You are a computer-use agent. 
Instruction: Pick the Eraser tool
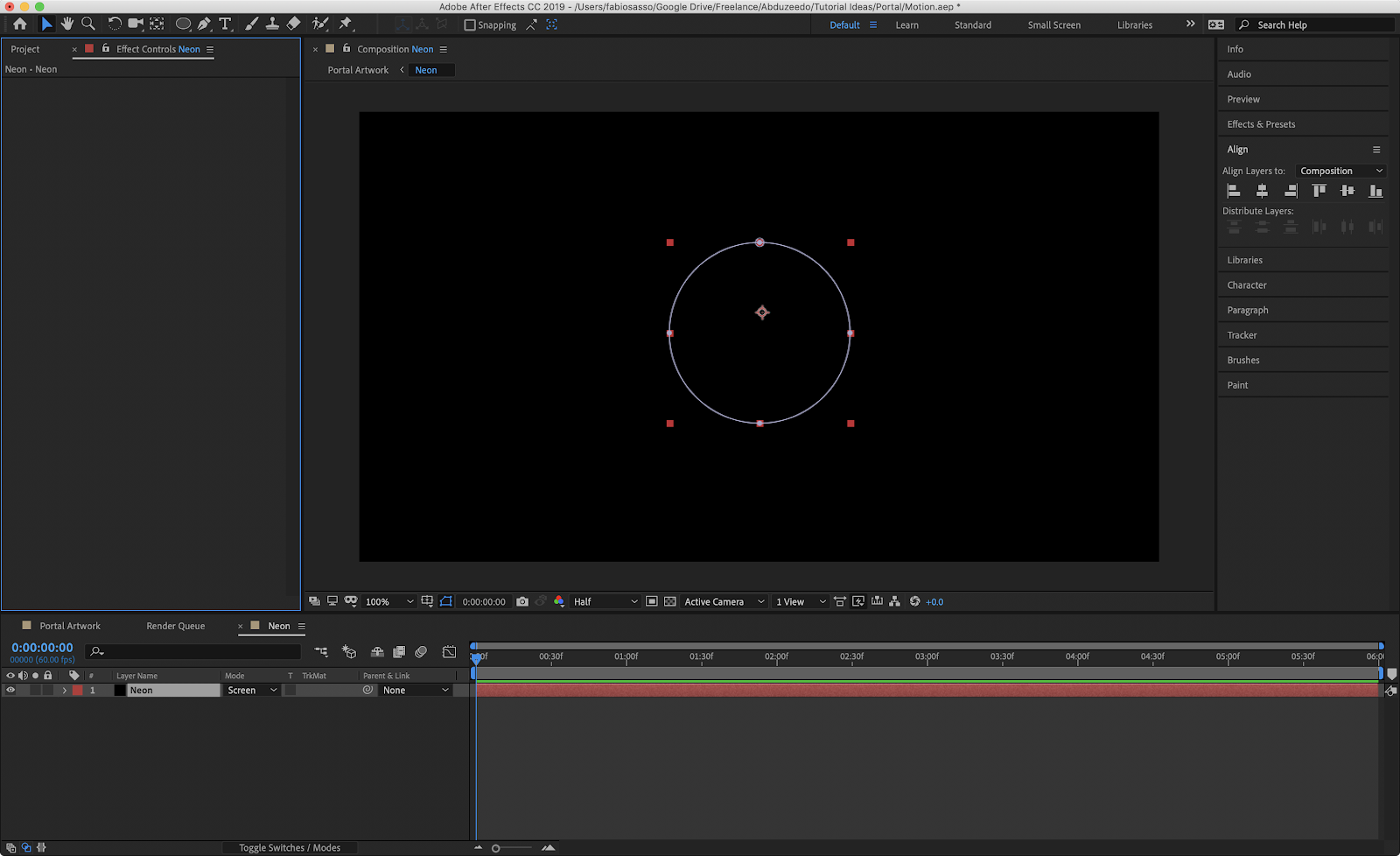294,24
